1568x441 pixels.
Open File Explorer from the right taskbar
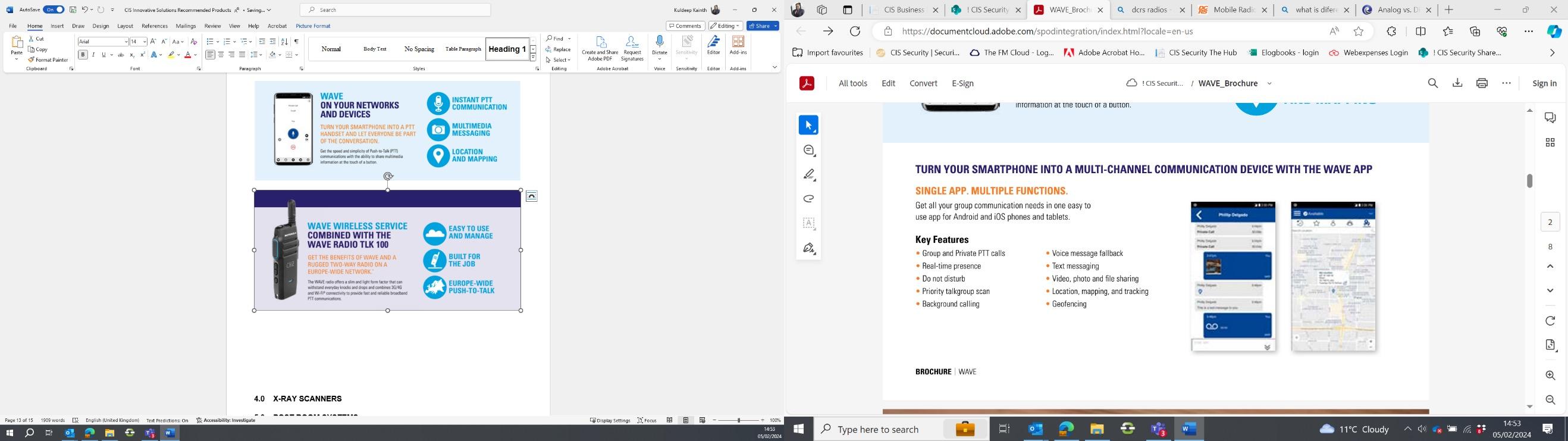1097,430
